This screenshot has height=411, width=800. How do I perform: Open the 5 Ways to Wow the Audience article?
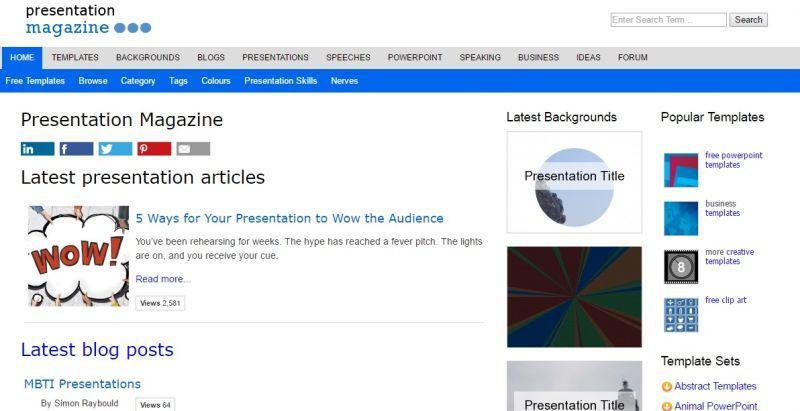click(x=289, y=218)
